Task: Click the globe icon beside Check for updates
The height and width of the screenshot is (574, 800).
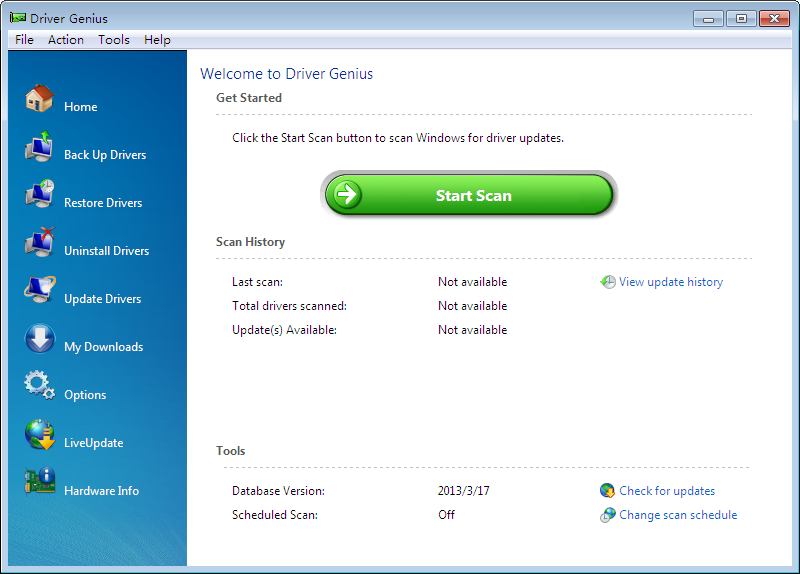Action: click(607, 490)
